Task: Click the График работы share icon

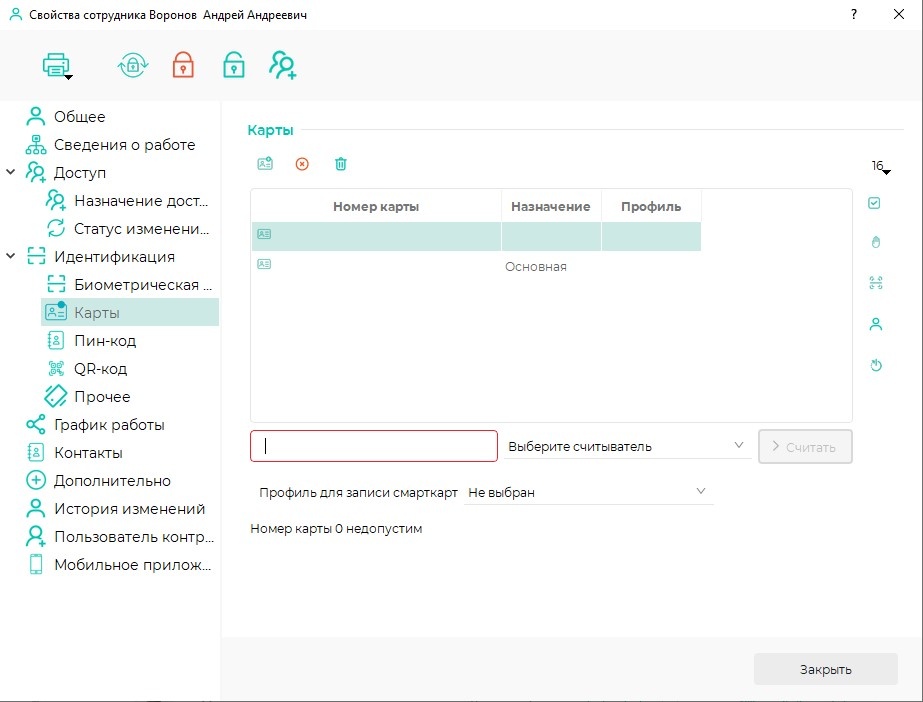Action: pyautogui.click(x=35, y=425)
